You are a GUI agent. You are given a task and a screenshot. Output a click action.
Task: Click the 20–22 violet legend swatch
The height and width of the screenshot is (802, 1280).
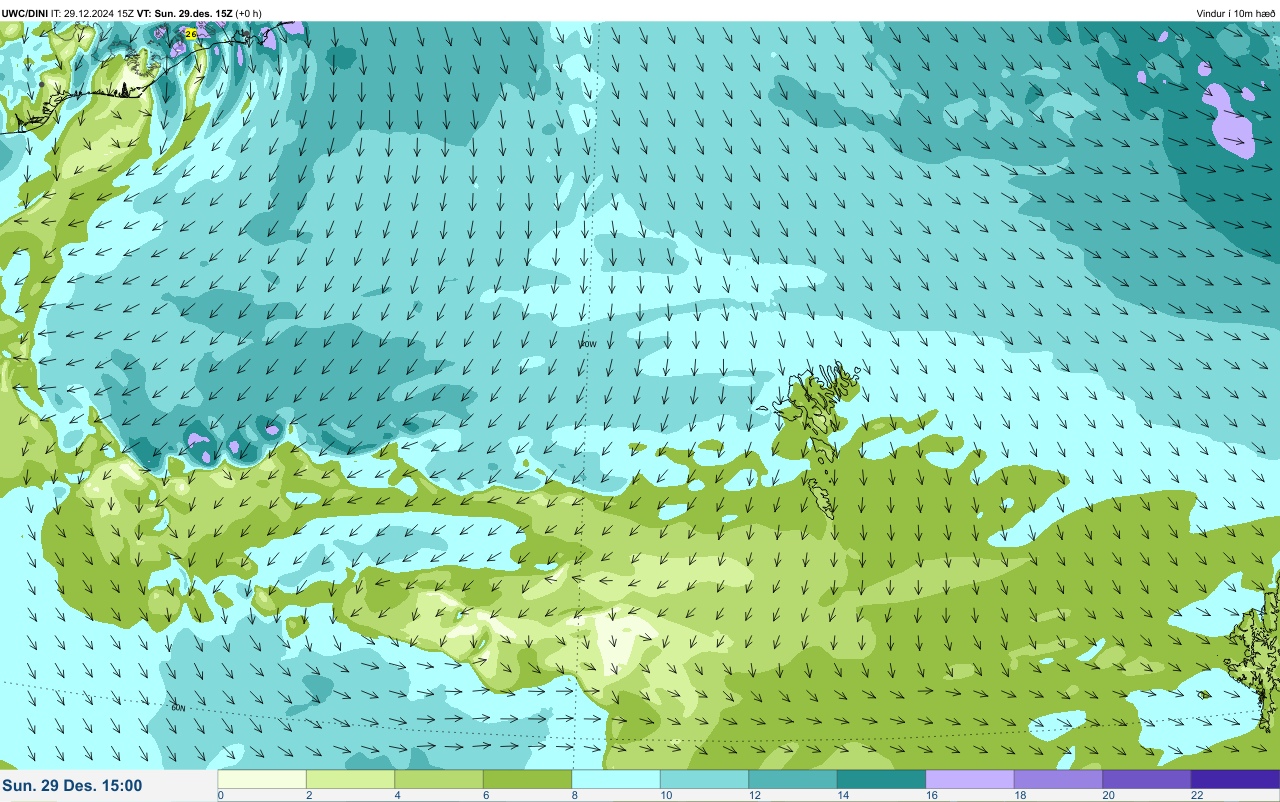point(1147,779)
